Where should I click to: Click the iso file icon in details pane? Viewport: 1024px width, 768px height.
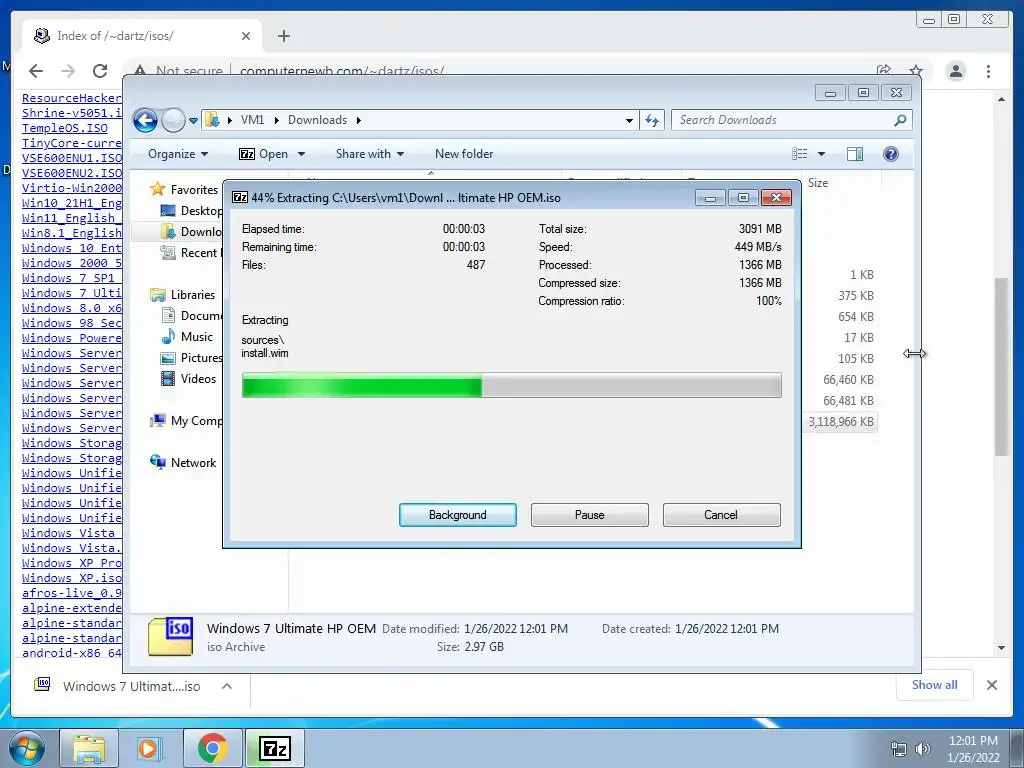pos(170,637)
